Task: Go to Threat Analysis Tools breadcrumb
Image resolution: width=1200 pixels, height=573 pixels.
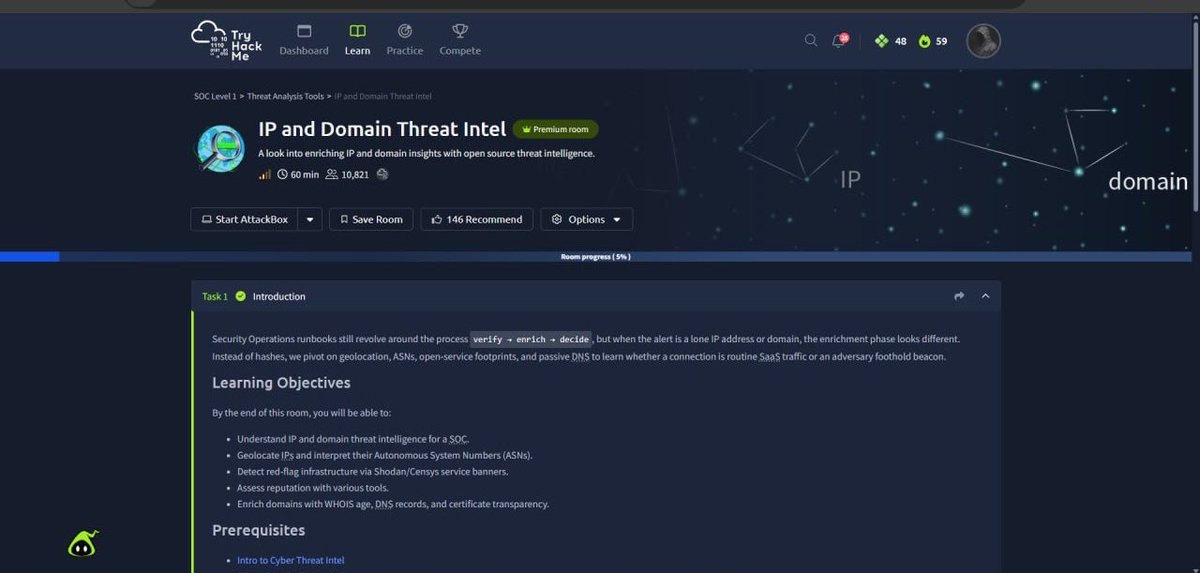Action: [286, 96]
